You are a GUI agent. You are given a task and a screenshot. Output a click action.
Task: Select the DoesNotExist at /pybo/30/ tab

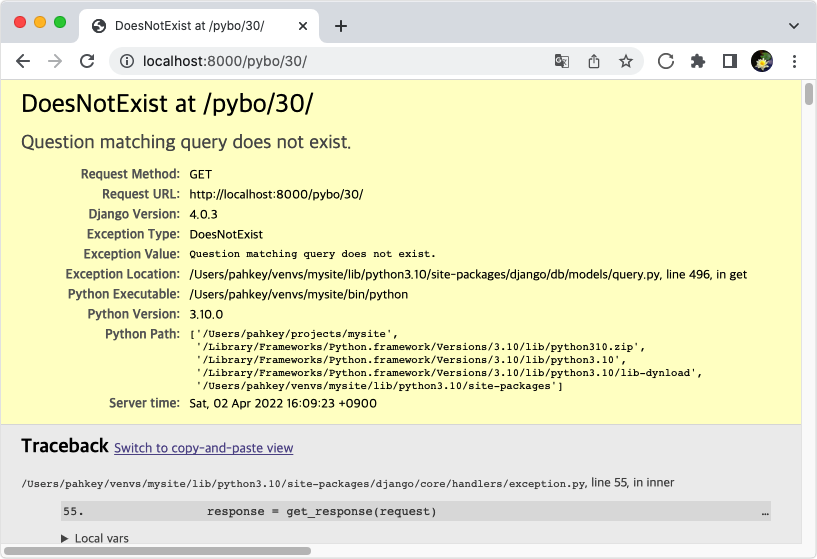pyautogui.click(x=198, y=26)
